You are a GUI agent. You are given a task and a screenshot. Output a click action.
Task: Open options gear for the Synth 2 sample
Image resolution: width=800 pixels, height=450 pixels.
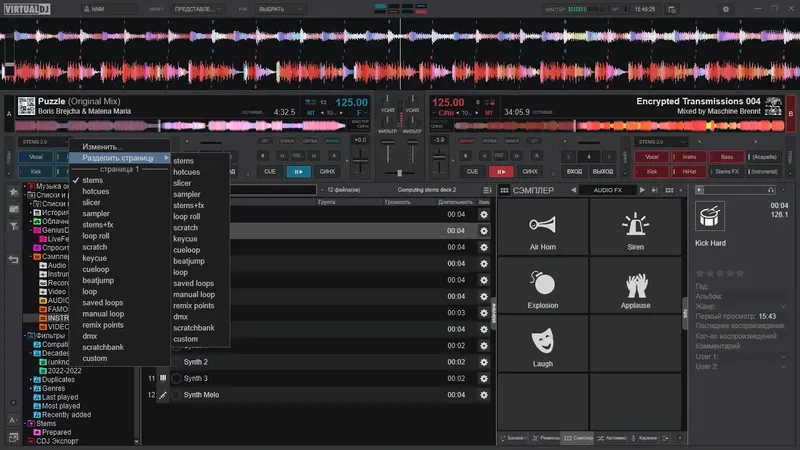[484, 362]
